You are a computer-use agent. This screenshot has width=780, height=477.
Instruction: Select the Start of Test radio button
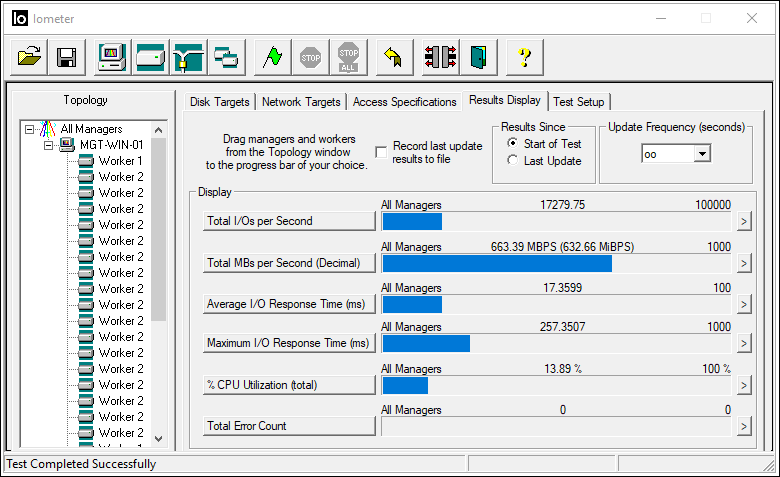click(x=513, y=144)
